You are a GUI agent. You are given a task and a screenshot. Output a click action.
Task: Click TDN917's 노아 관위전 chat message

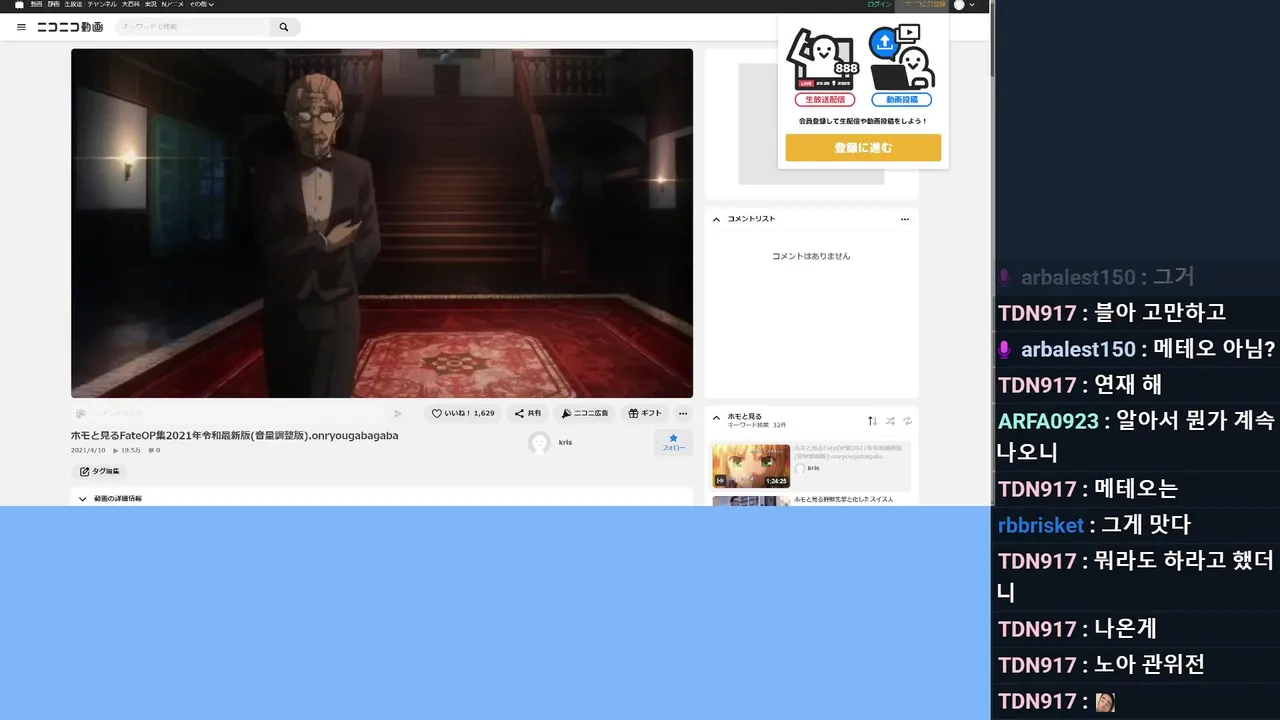[1101, 665]
